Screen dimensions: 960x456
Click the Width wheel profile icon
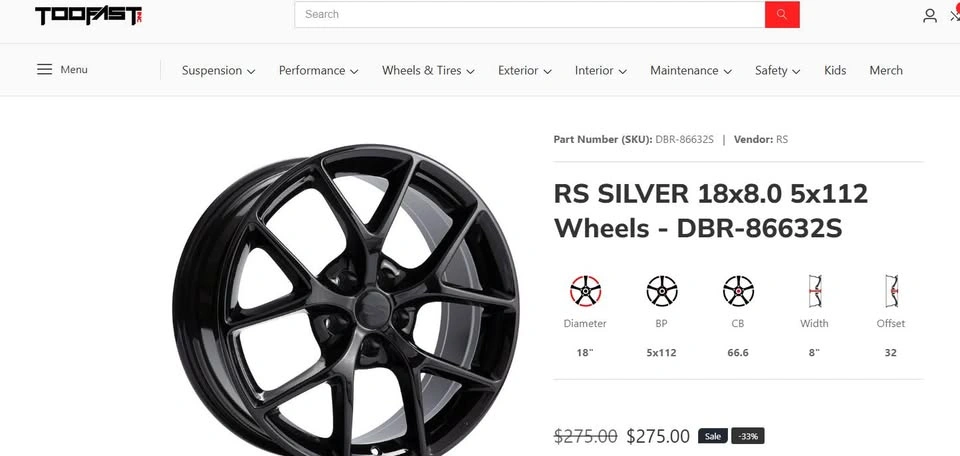tap(814, 291)
